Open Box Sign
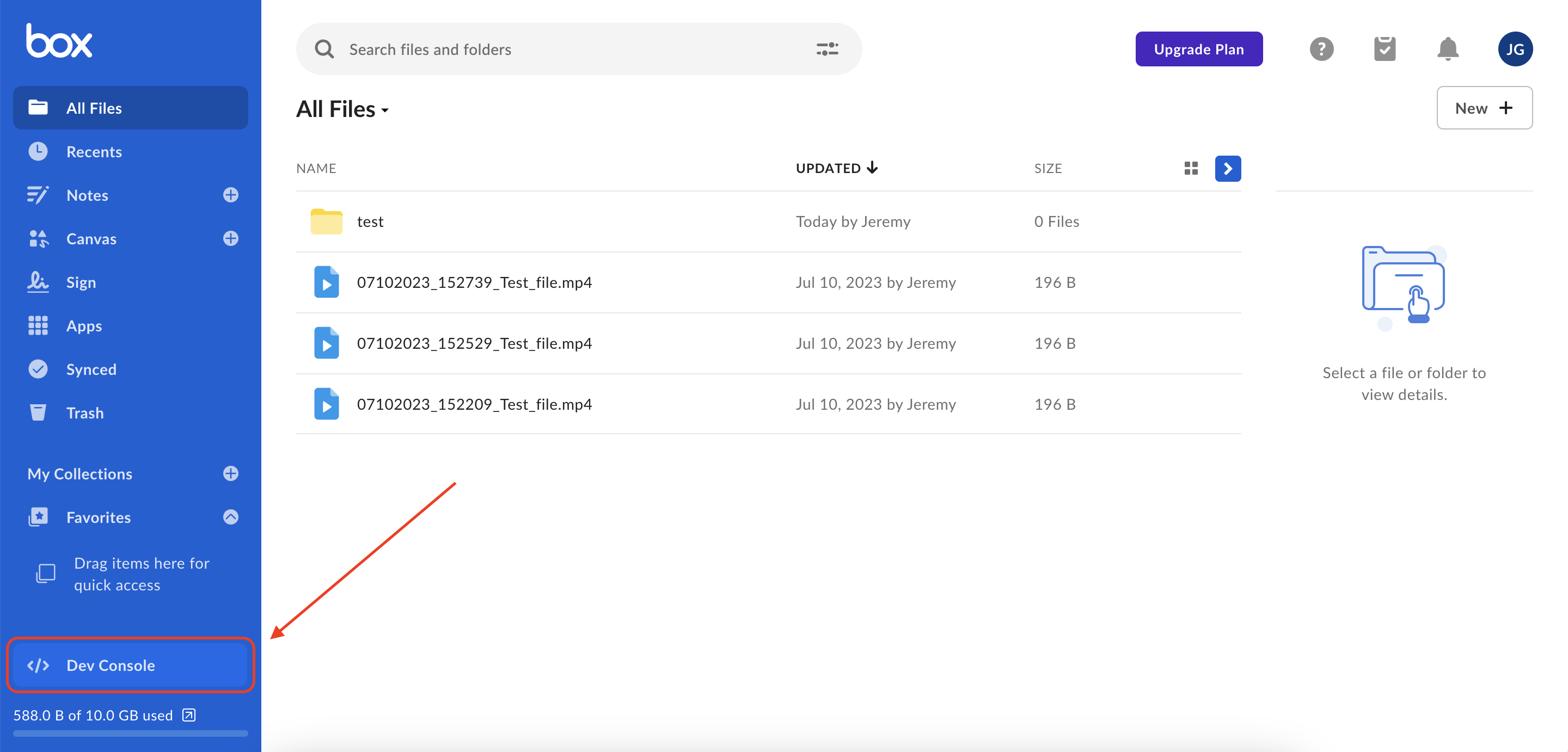This screenshot has height=752, width=1568. (81, 282)
